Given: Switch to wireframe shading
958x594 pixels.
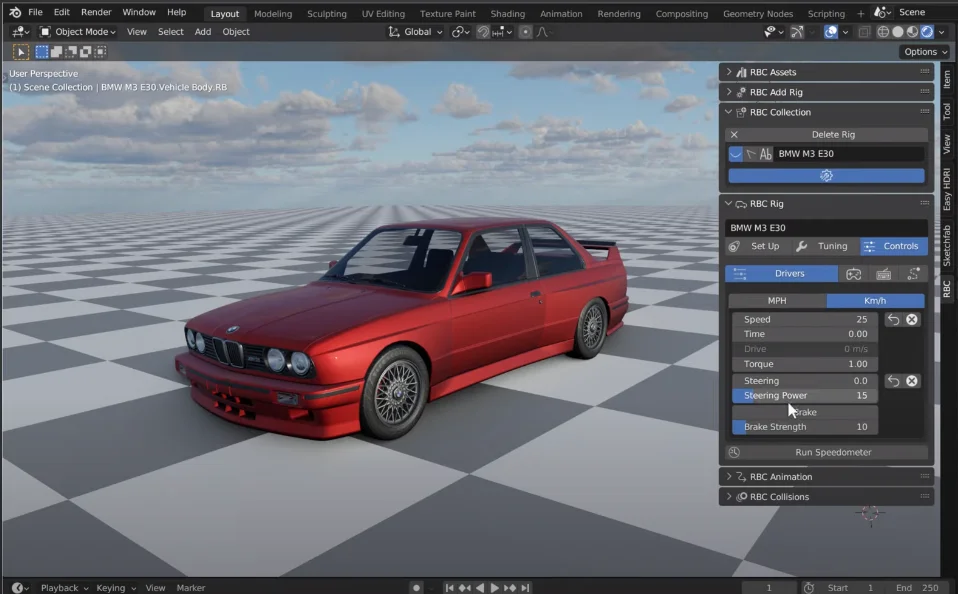Looking at the screenshot, I should 883,32.
